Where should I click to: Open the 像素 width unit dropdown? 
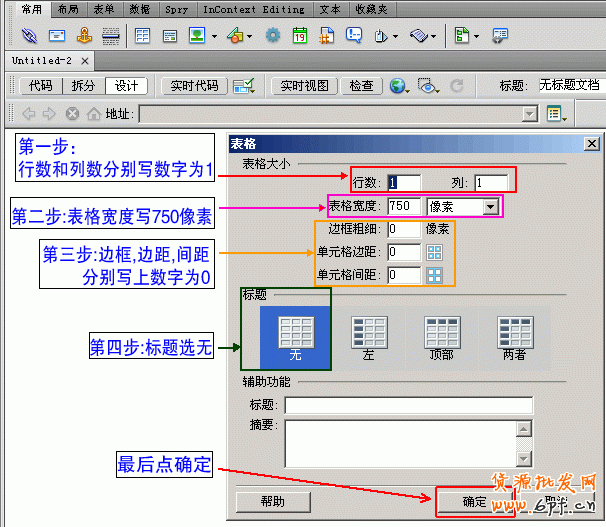point(490,206)
